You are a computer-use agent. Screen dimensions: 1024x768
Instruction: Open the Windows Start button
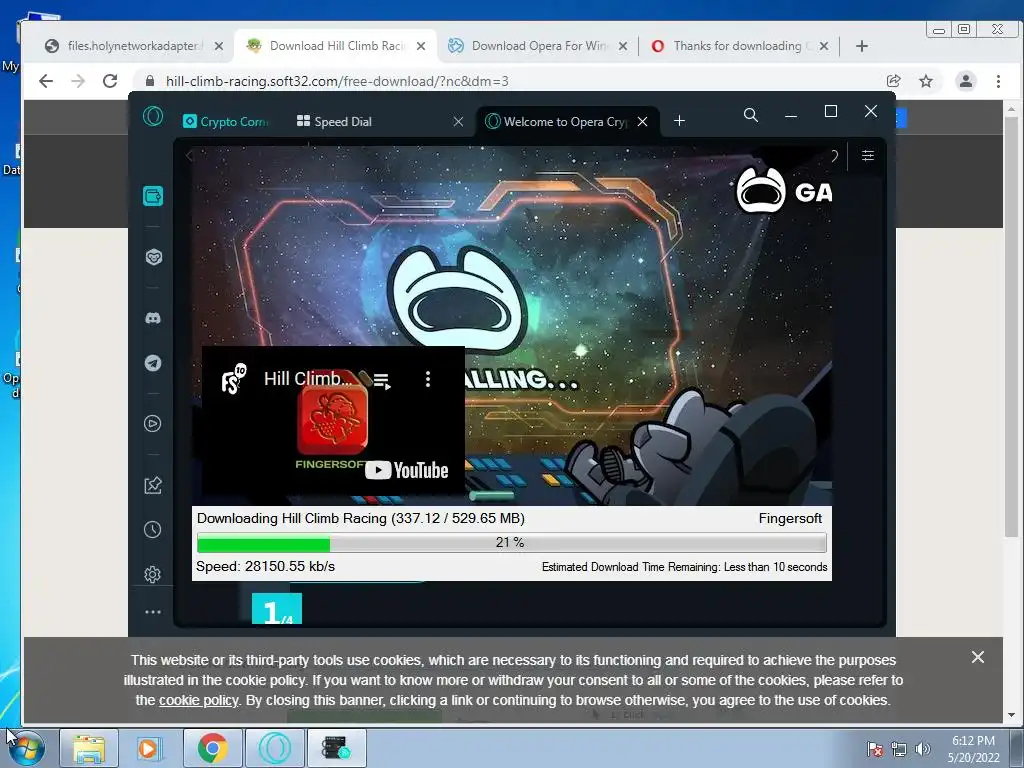coord(27,748)
